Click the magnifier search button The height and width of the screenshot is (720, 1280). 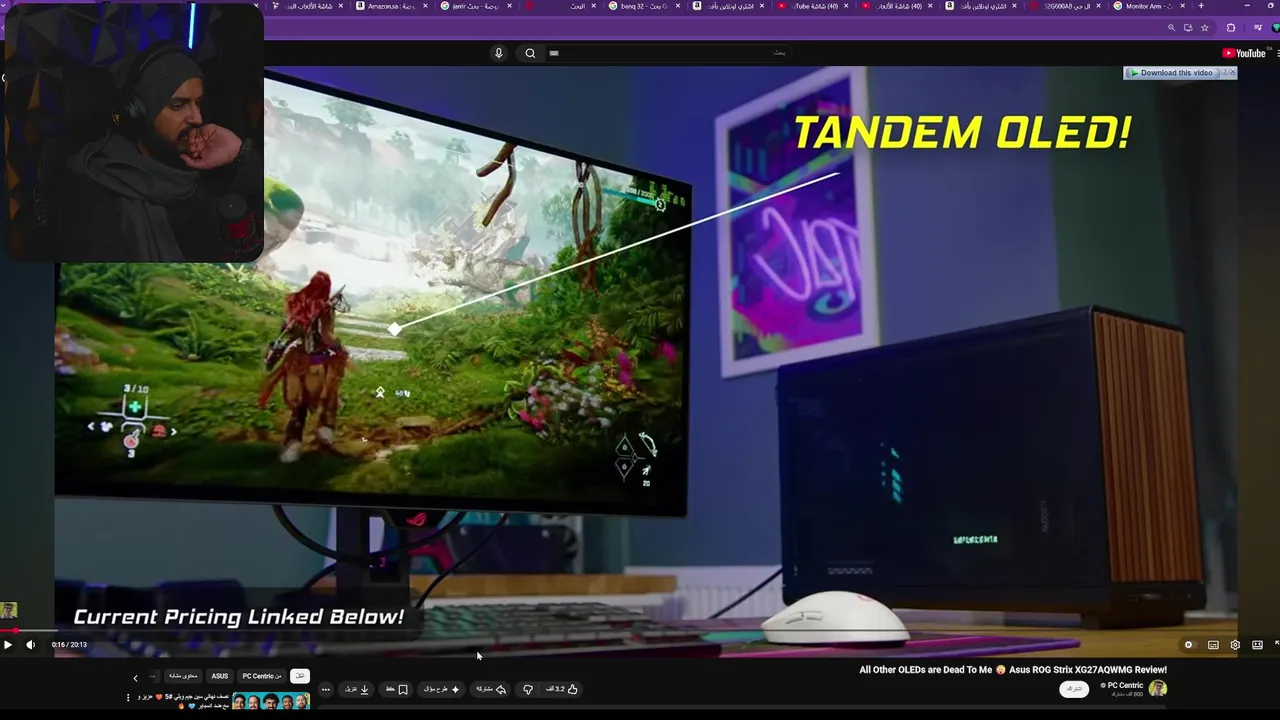point(530,53)
